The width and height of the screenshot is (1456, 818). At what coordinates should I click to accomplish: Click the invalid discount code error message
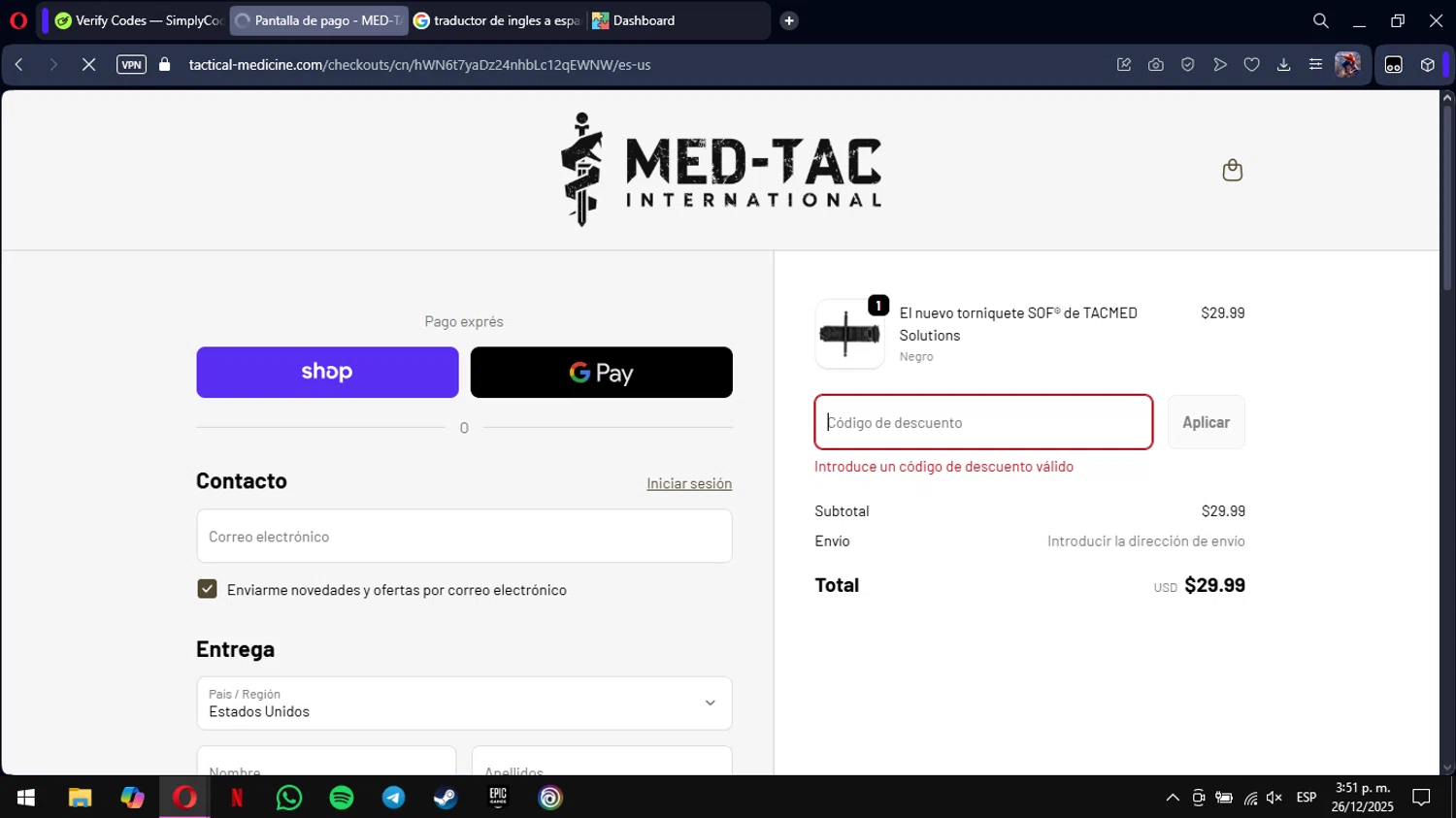pos(943,467)
